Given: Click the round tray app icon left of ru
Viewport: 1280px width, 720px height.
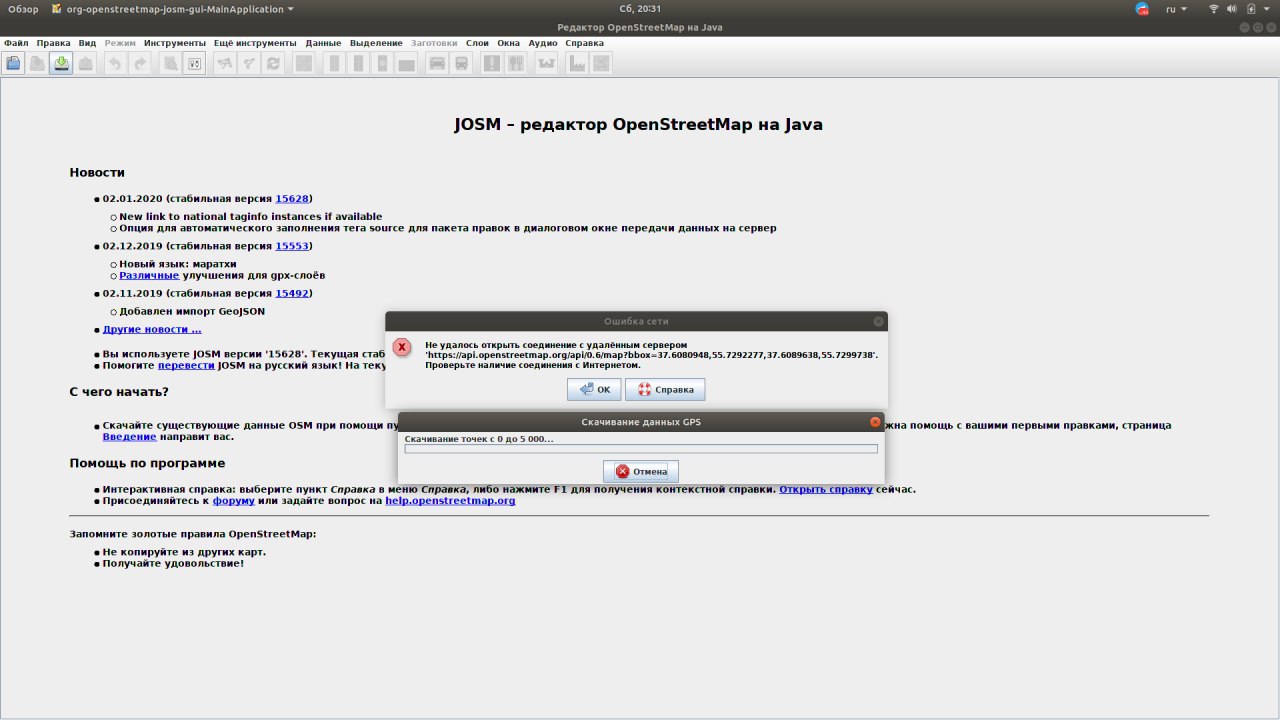Looking at the screenshot, I should coord(1143,9).
